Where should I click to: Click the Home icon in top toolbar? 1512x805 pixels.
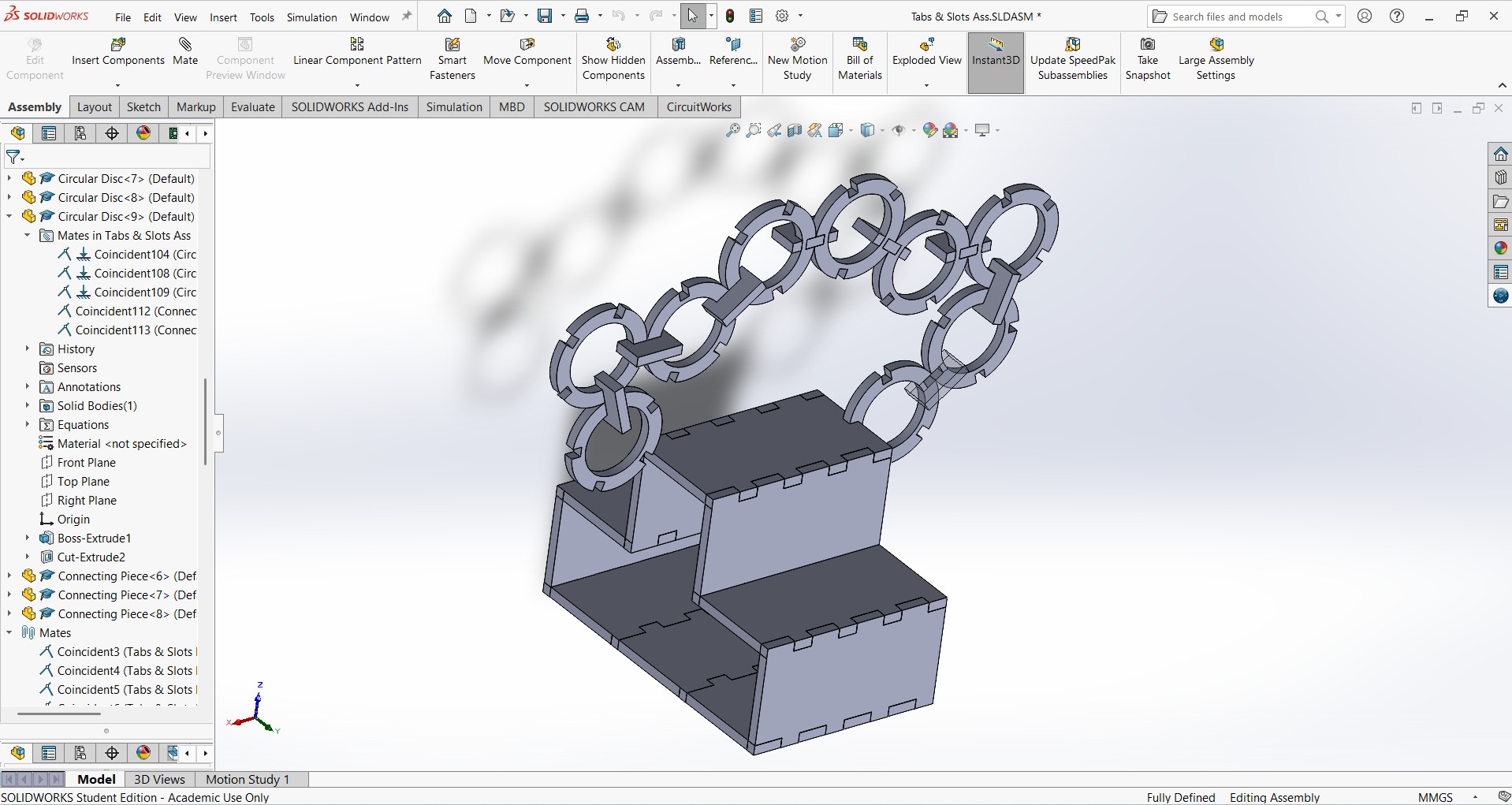[445, 16]
